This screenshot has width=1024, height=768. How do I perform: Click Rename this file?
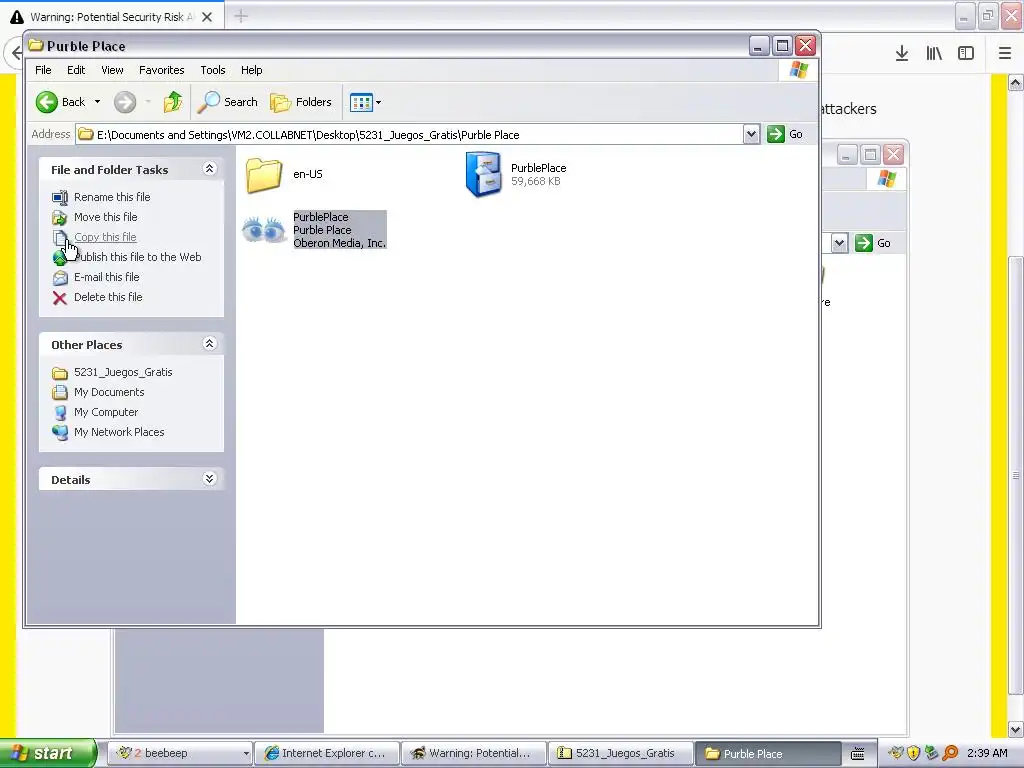(x=112, y=197)
